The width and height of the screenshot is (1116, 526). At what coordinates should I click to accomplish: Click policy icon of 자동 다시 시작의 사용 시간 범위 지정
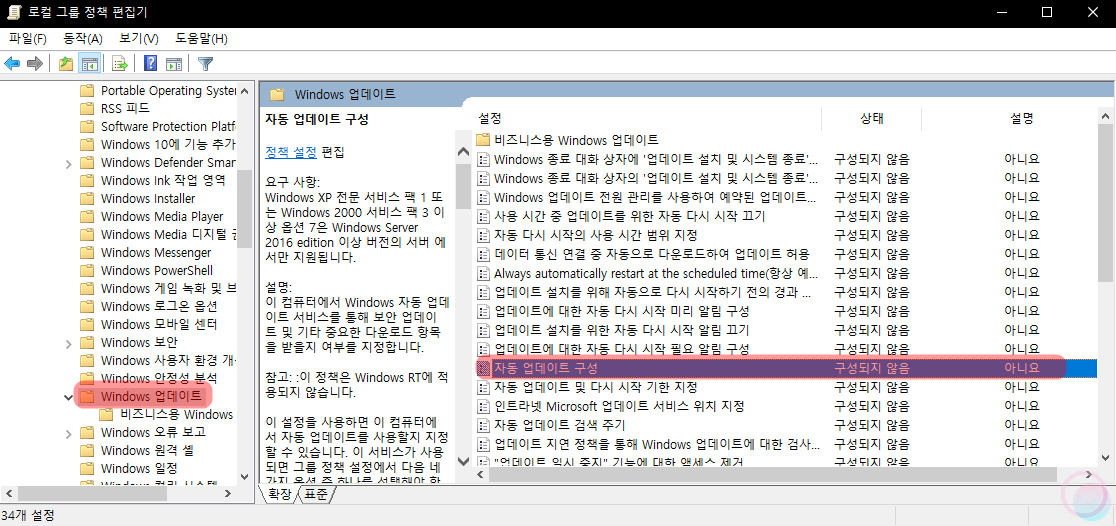click(484, 235)
